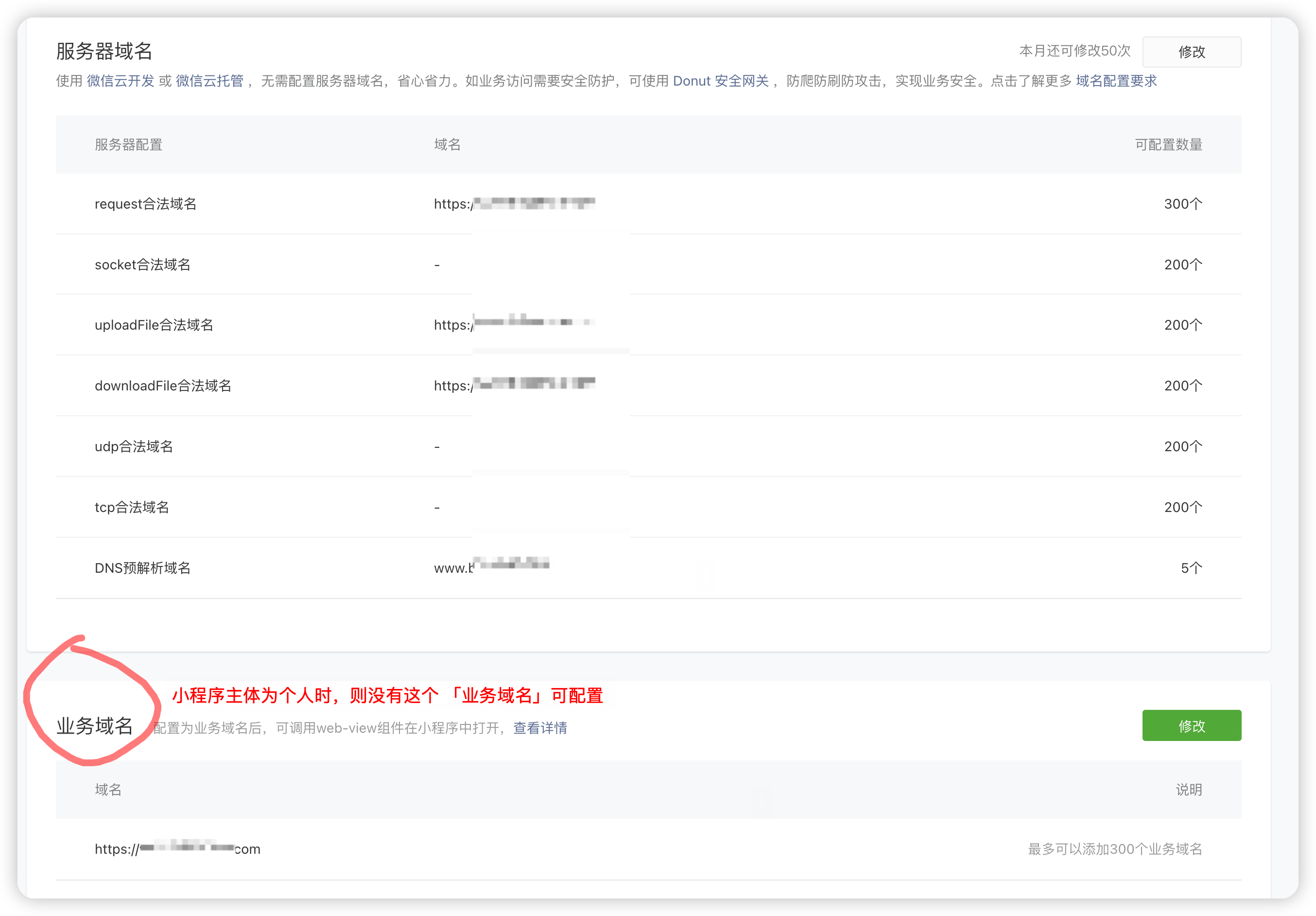
Task: Click the DNS预解析域名 row label
Action: click(x=142, y=568)
